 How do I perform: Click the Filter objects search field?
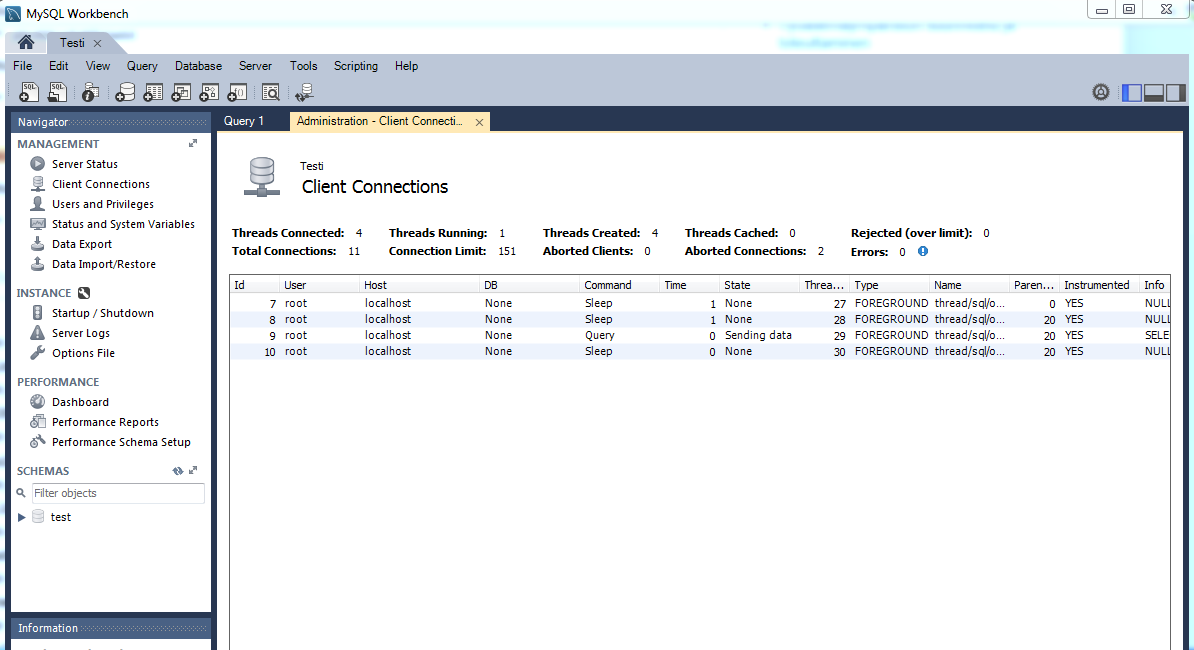(x=117, y=493)
